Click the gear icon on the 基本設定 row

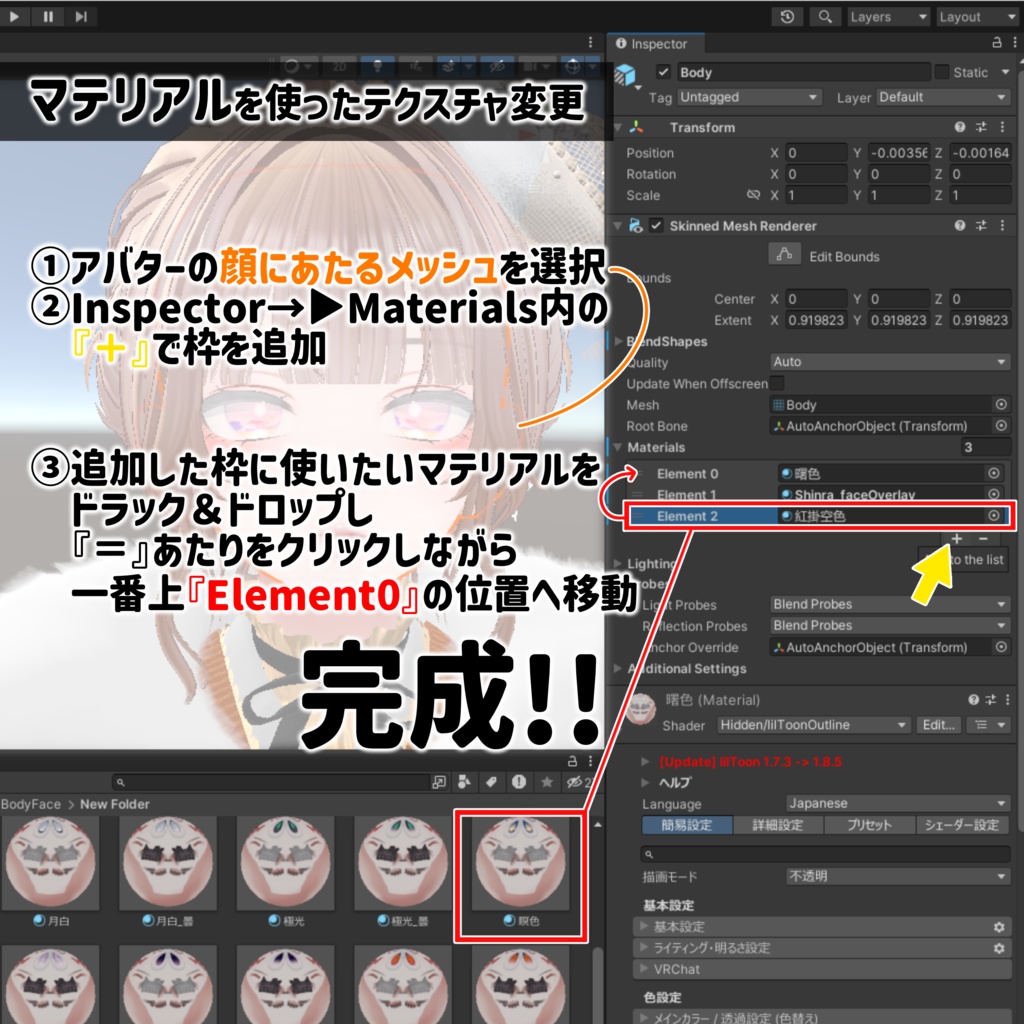click(x=997, y=928)
